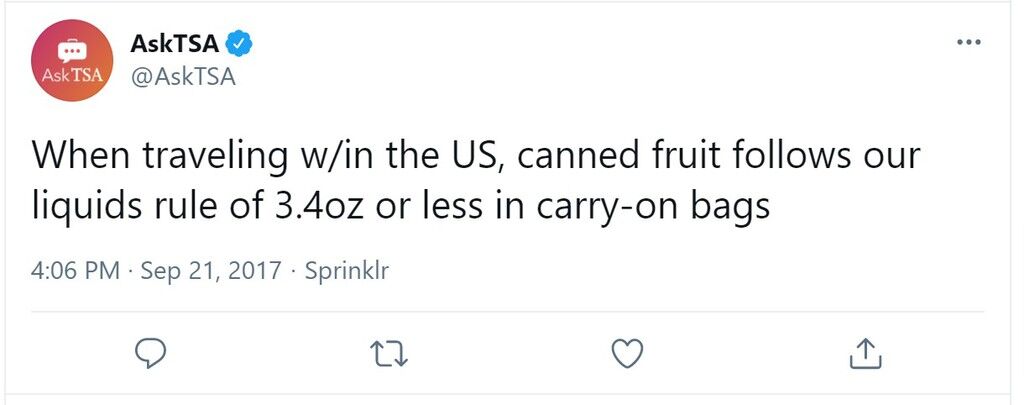
Task: Like the tweet with the heart icon
Action: [x=628, y=354]
